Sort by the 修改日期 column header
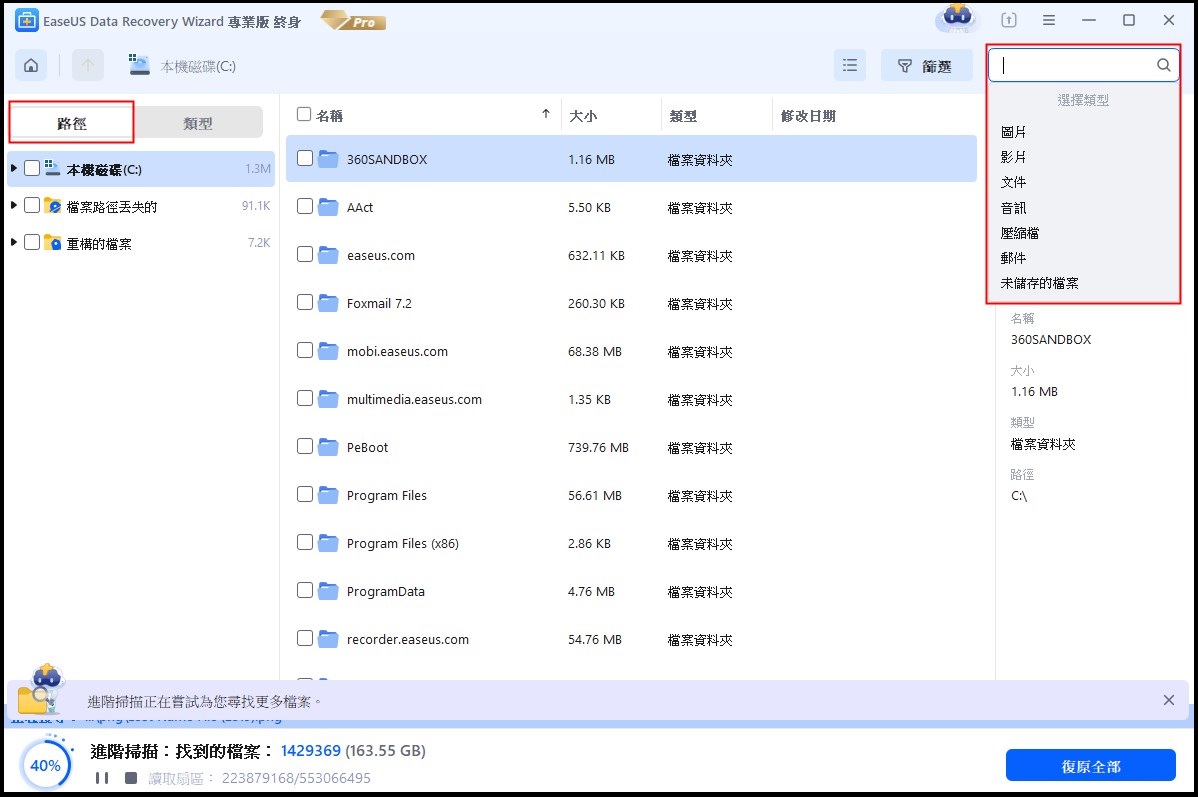This screenshot has height=797, width=1198. point(808,116)
